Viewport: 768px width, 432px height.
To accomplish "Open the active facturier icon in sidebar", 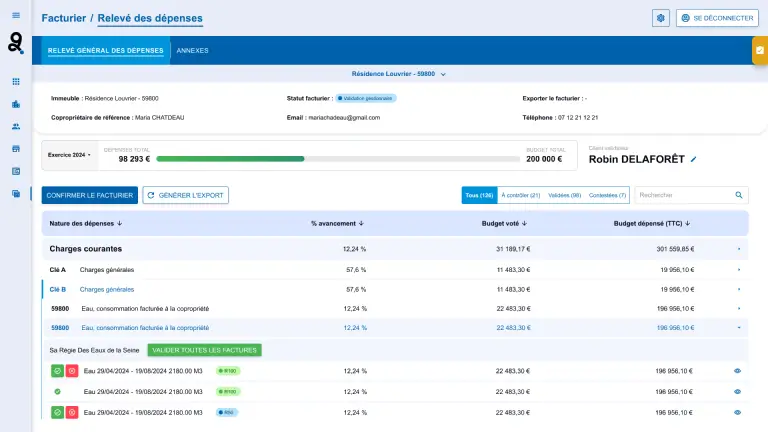I will click(16, 193).
